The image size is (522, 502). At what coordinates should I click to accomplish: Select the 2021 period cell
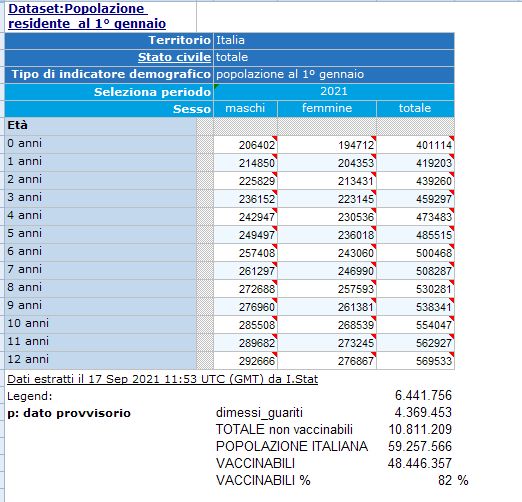334,91
